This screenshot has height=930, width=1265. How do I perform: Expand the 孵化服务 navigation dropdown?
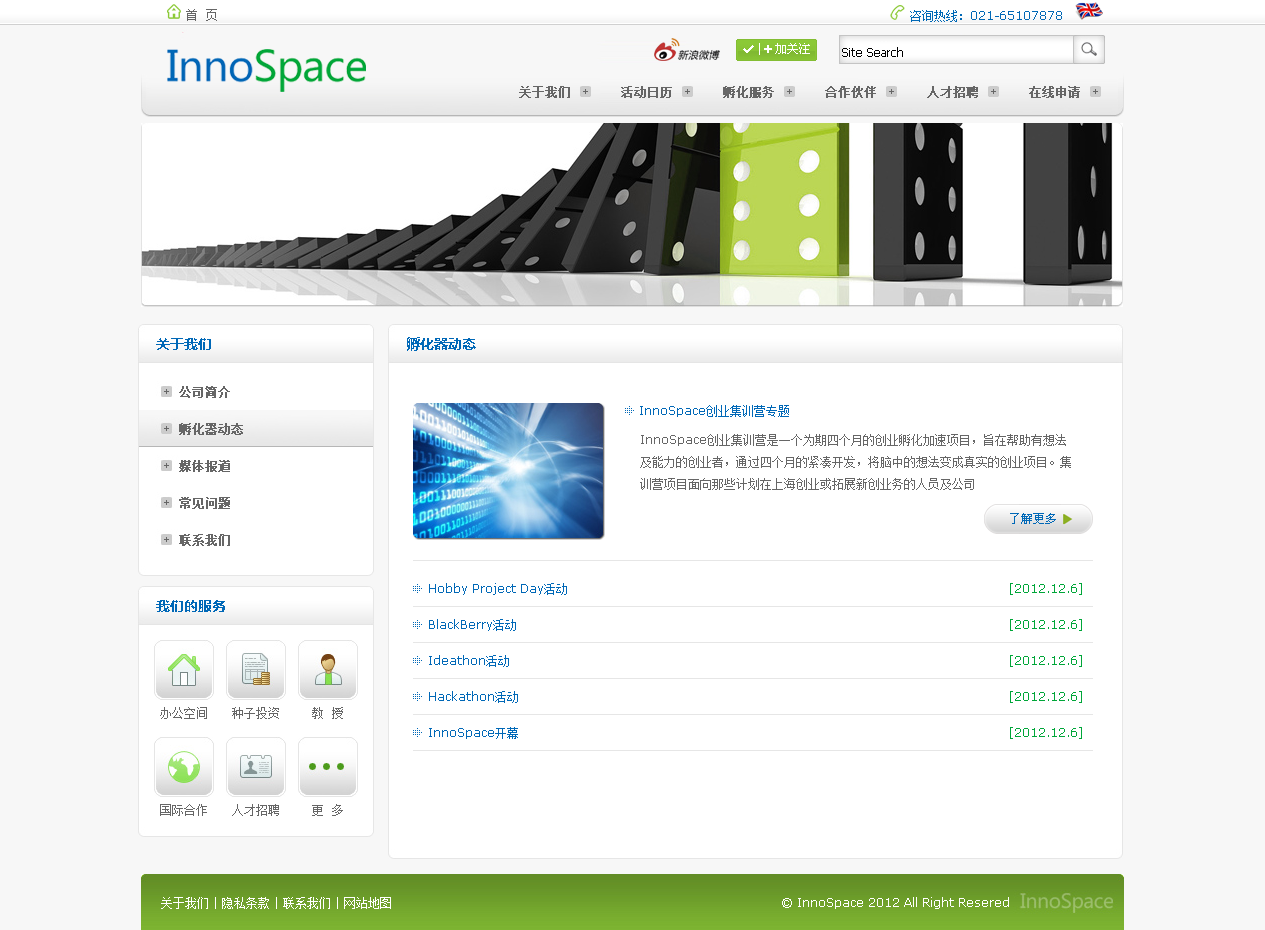pyautogui.click(x=758, y=92)
